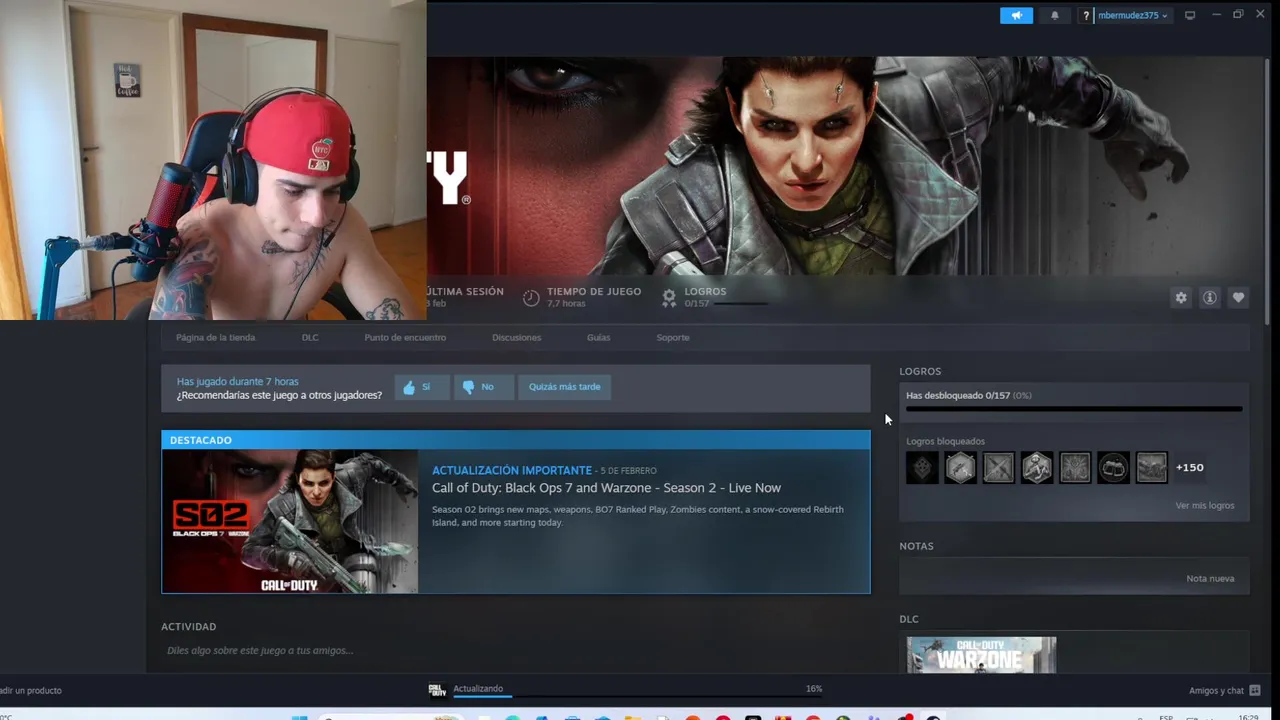The height and width of the screenshot is (720, 1280).
Task: Click the sixth locked achievement icon
Action: [x=1113, y=467]
